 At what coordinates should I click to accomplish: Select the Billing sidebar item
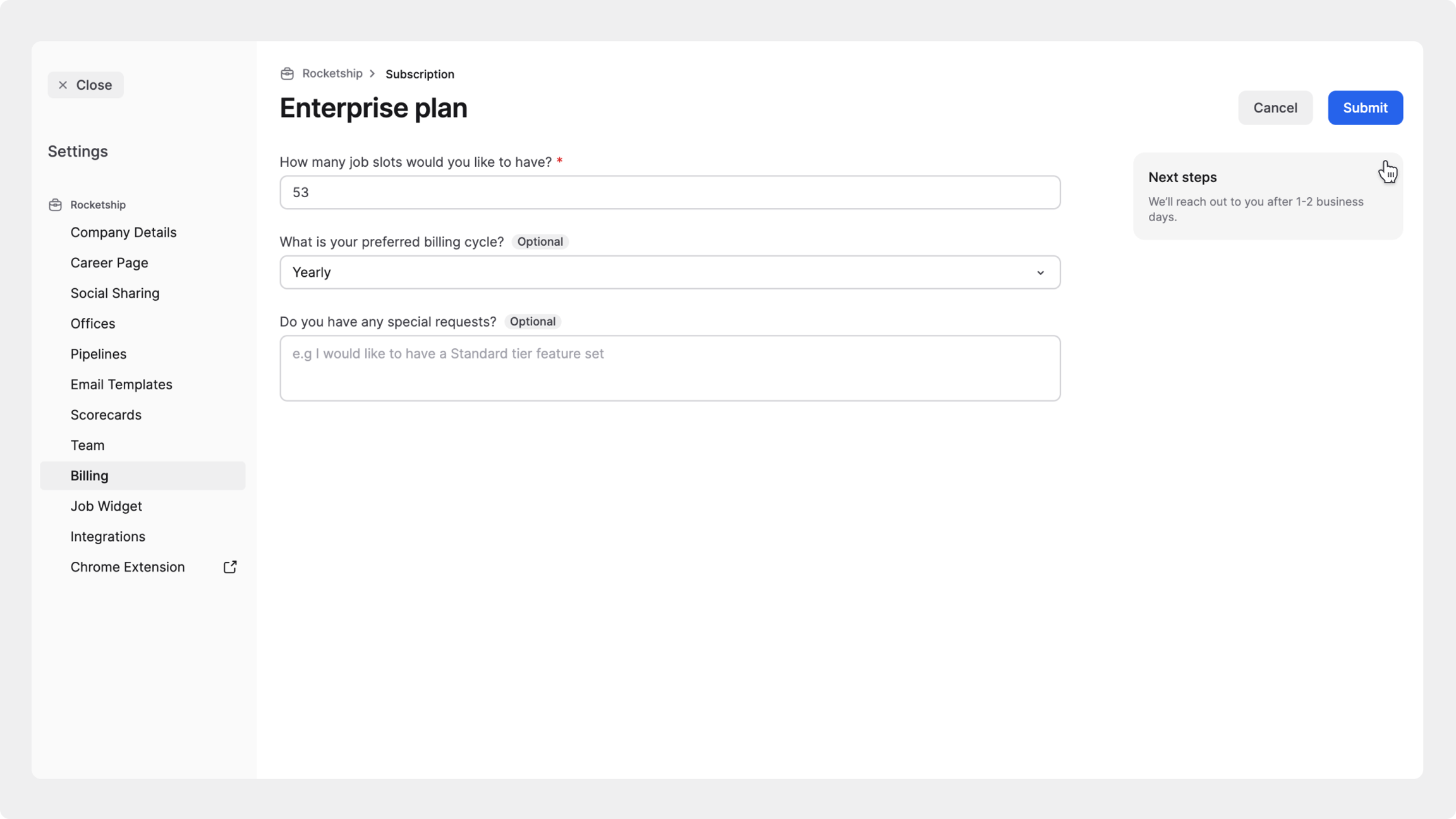(x=90, y=476)
